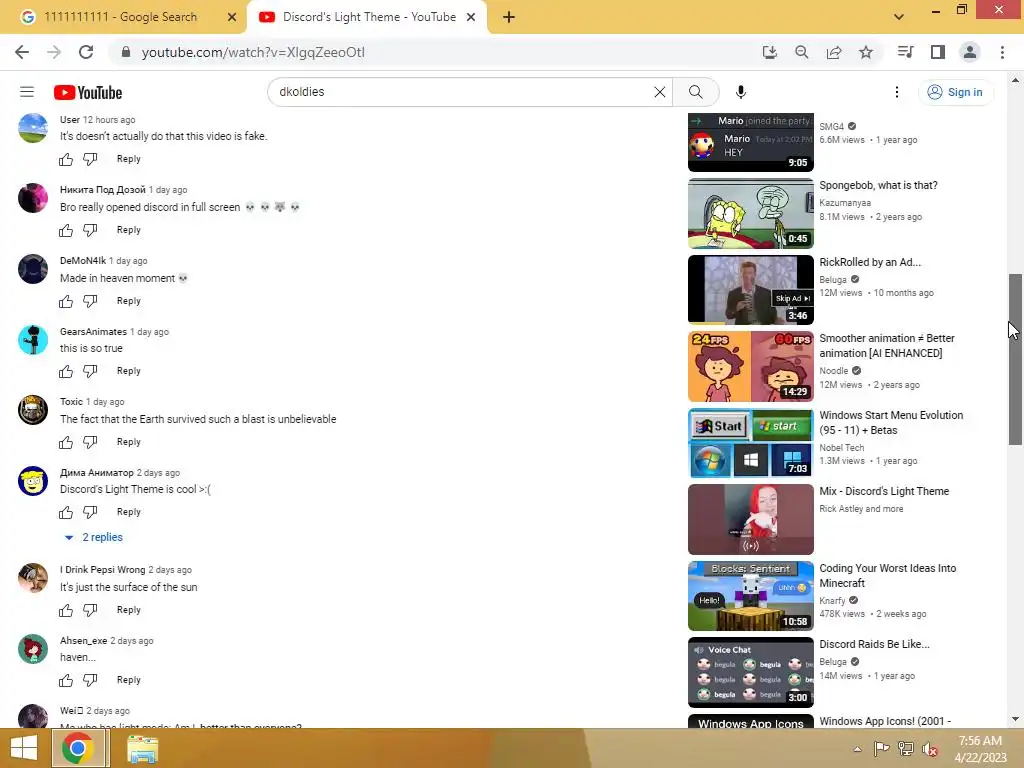This screenshot has width=1024, height=768.
Task: Dislike the 'Bro really opened discord' comment
Action: 90,230
